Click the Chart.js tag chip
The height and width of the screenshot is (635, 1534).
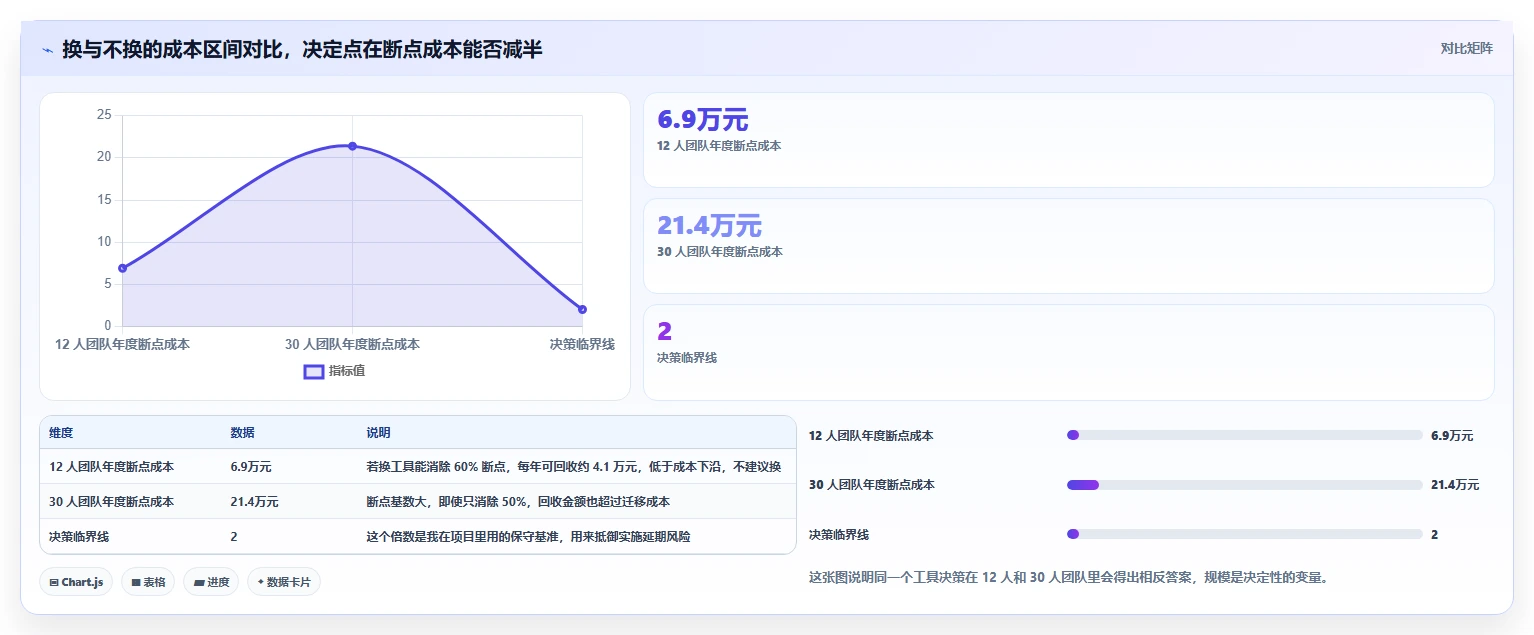click(76, 582)
